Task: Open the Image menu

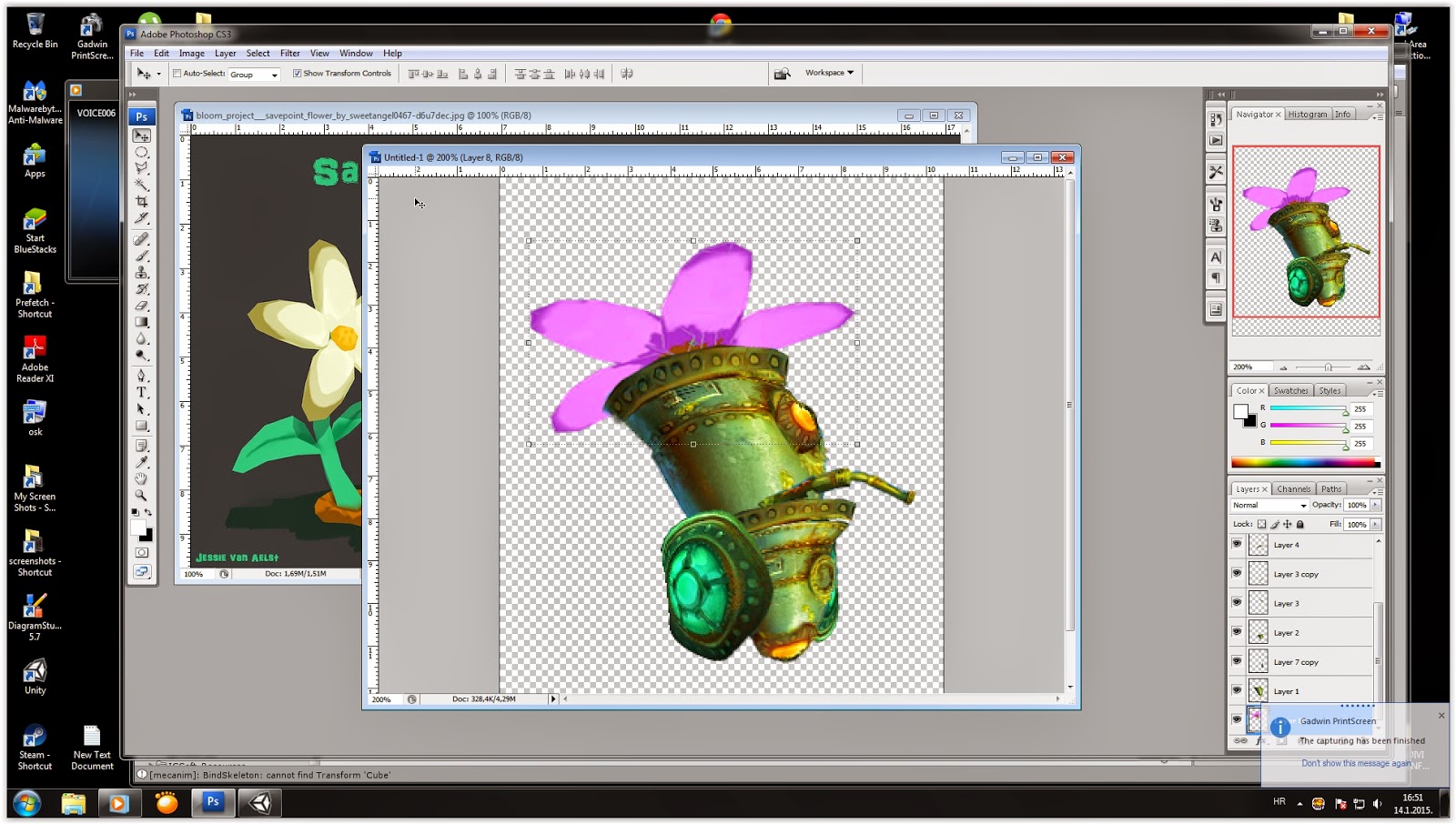Action: [191, 54]
